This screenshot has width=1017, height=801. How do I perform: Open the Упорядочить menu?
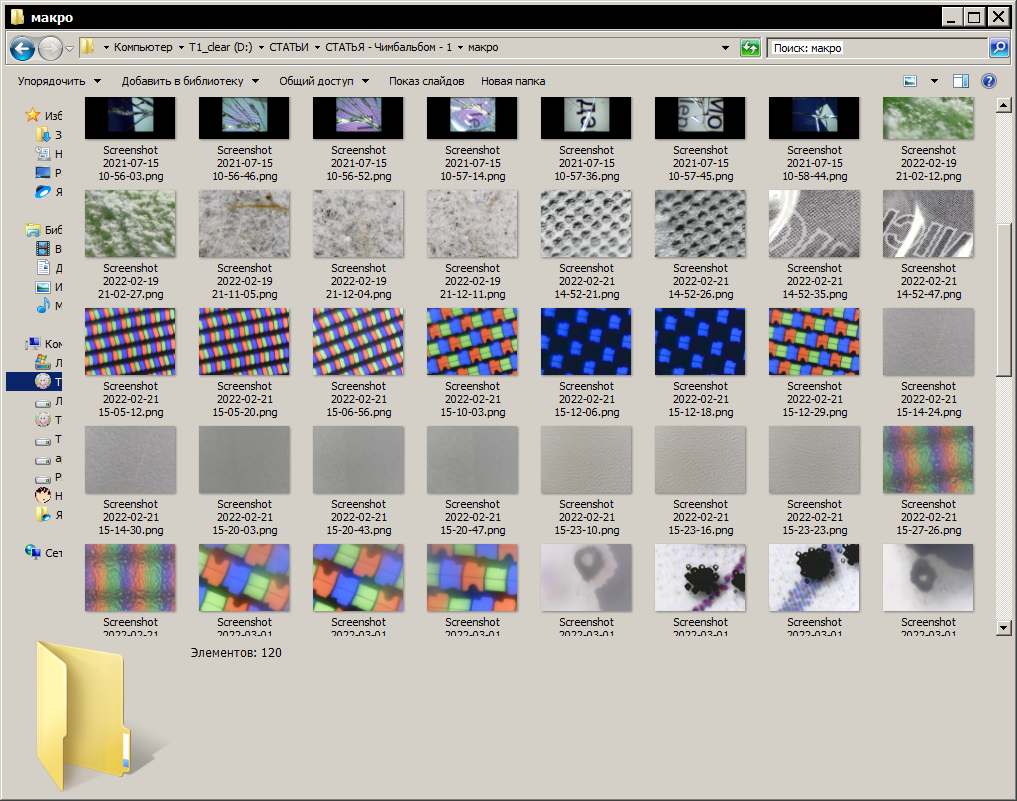point(59,81)
